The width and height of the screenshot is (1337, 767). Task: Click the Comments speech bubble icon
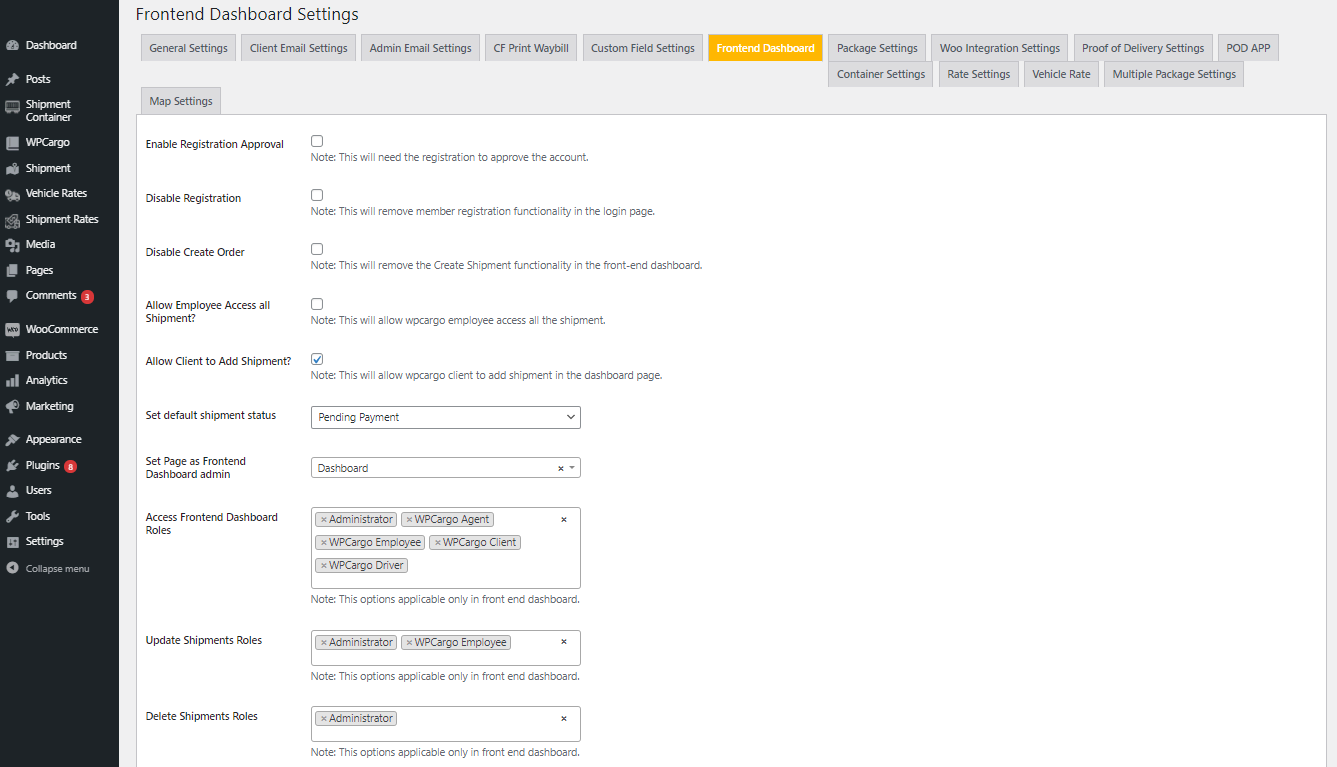point(12,296)
